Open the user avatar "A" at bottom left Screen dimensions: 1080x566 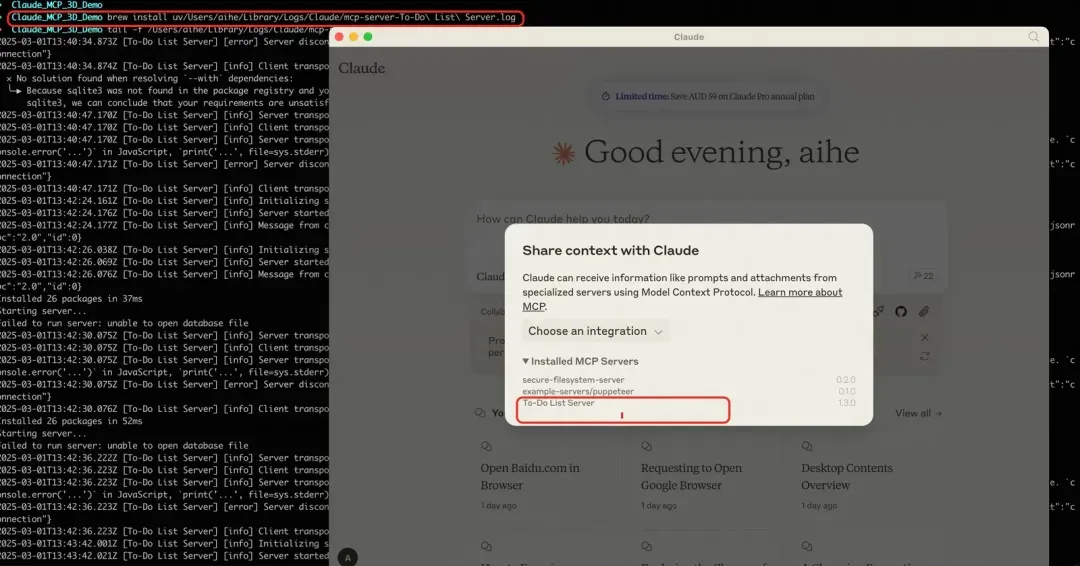tap(348, 557)
